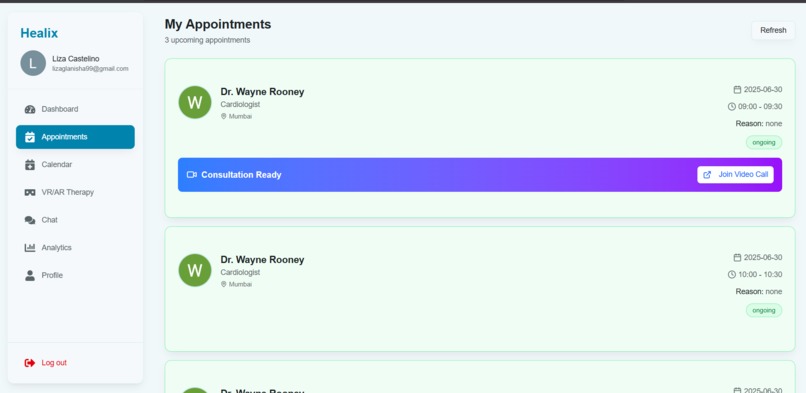Viewport: 806px width, 393px height.
Task: Click Cardiologist label in 09:00 appointment card
Action: tap(241, 104)
